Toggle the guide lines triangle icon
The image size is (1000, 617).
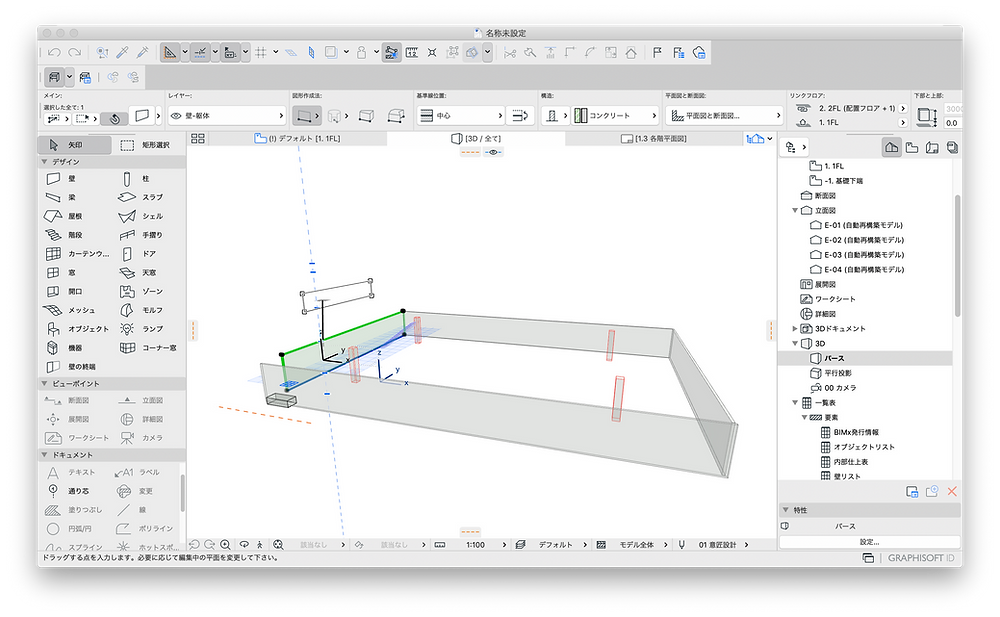(x=170, y=53)
